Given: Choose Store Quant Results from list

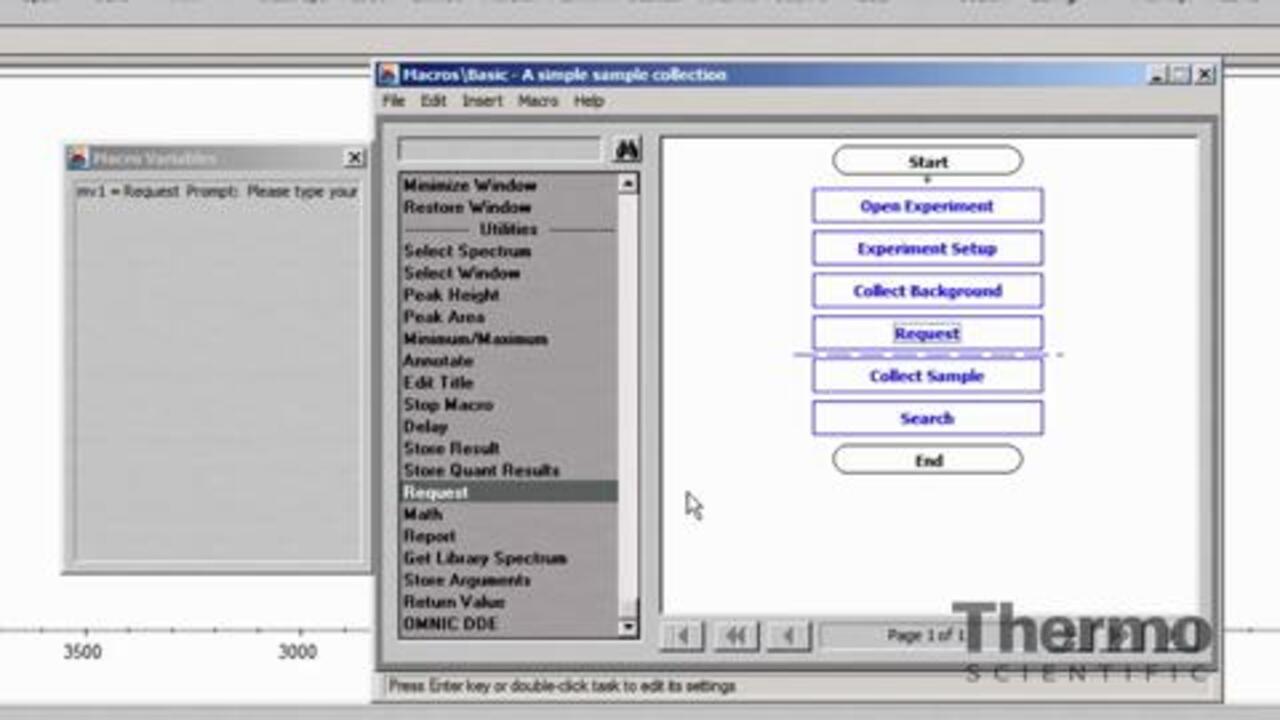Looking at the screenshot, I should pyautogui.click(x=481, y=470).
